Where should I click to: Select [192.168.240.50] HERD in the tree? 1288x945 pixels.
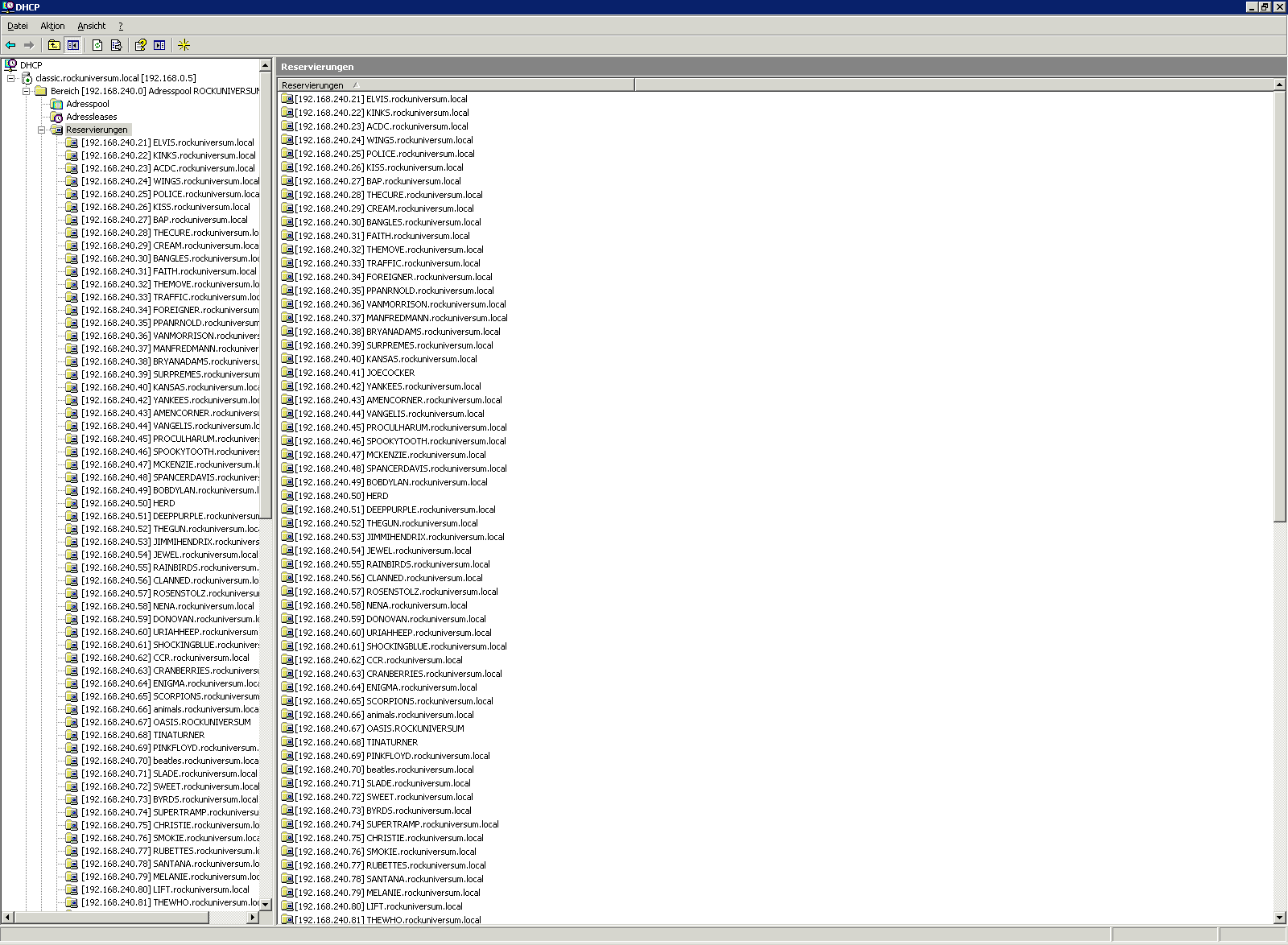128,503
